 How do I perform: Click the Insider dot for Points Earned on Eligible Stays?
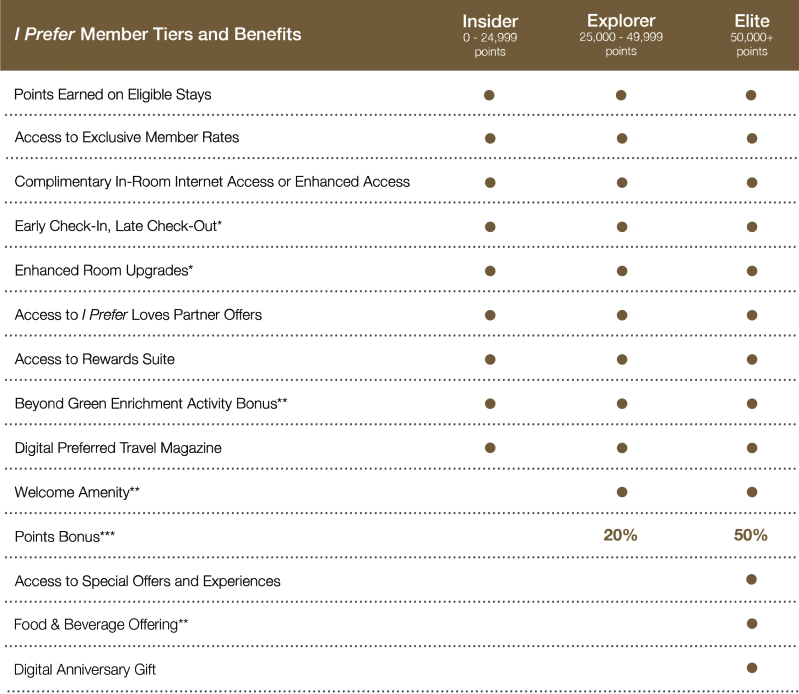[489, 95]
